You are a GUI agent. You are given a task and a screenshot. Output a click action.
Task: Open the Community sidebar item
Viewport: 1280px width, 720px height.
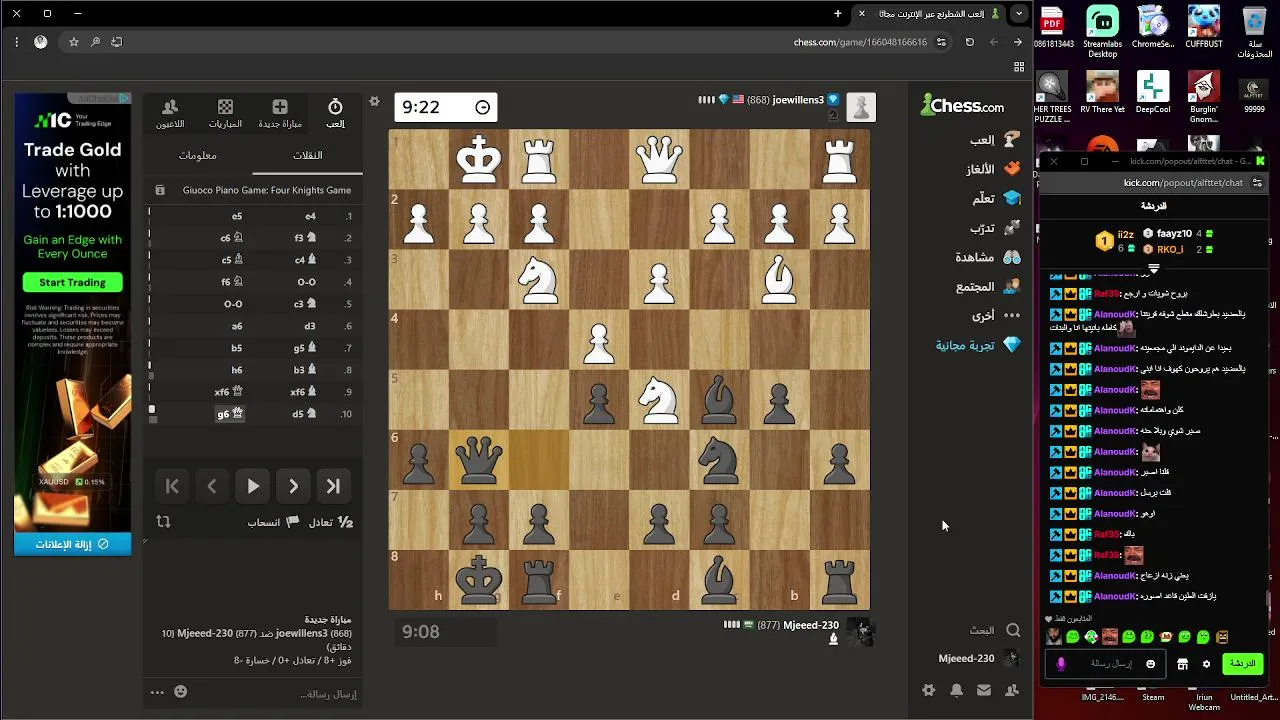click(x=988, y=286)
